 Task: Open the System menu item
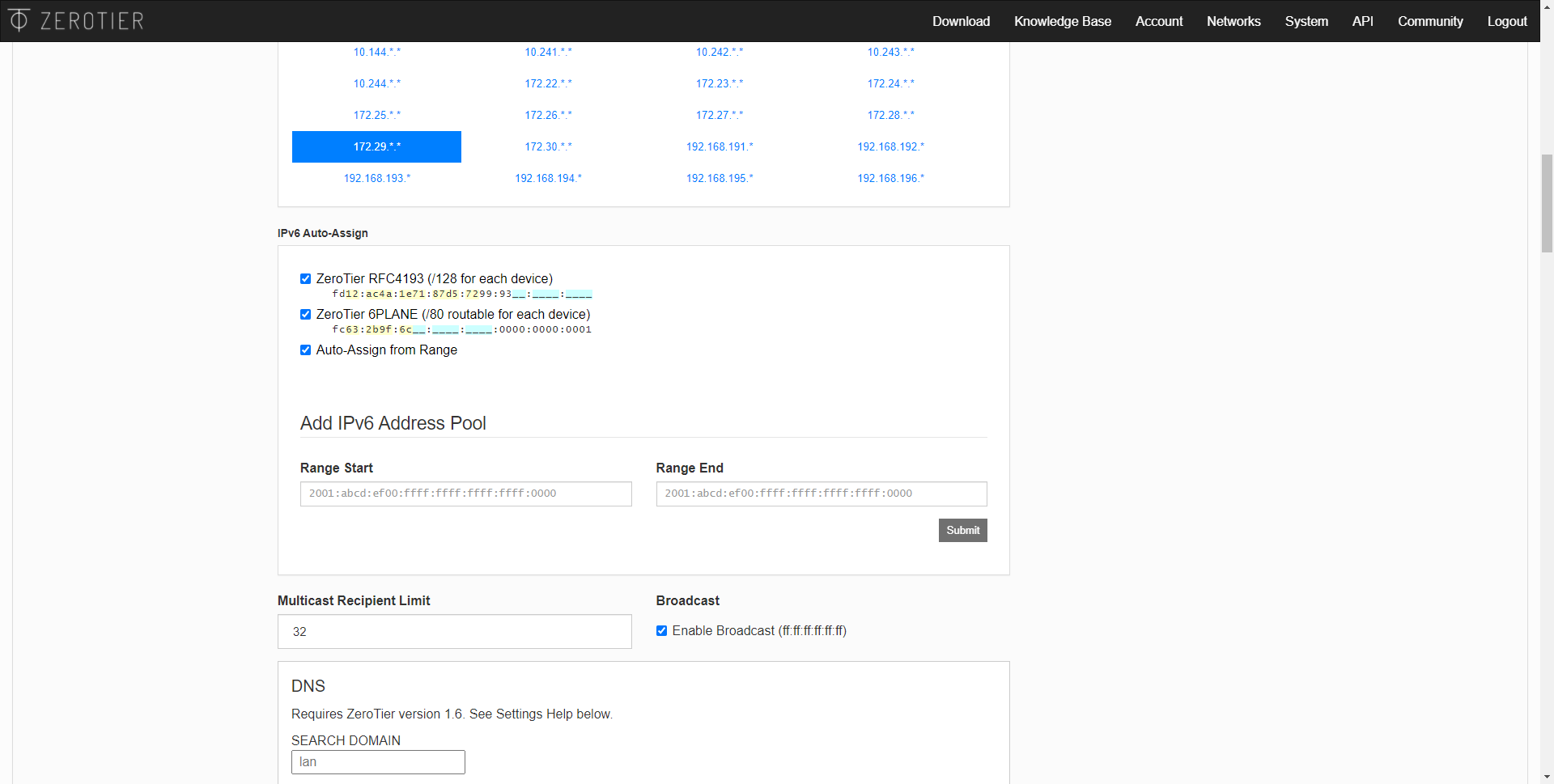click(1306, 21)
